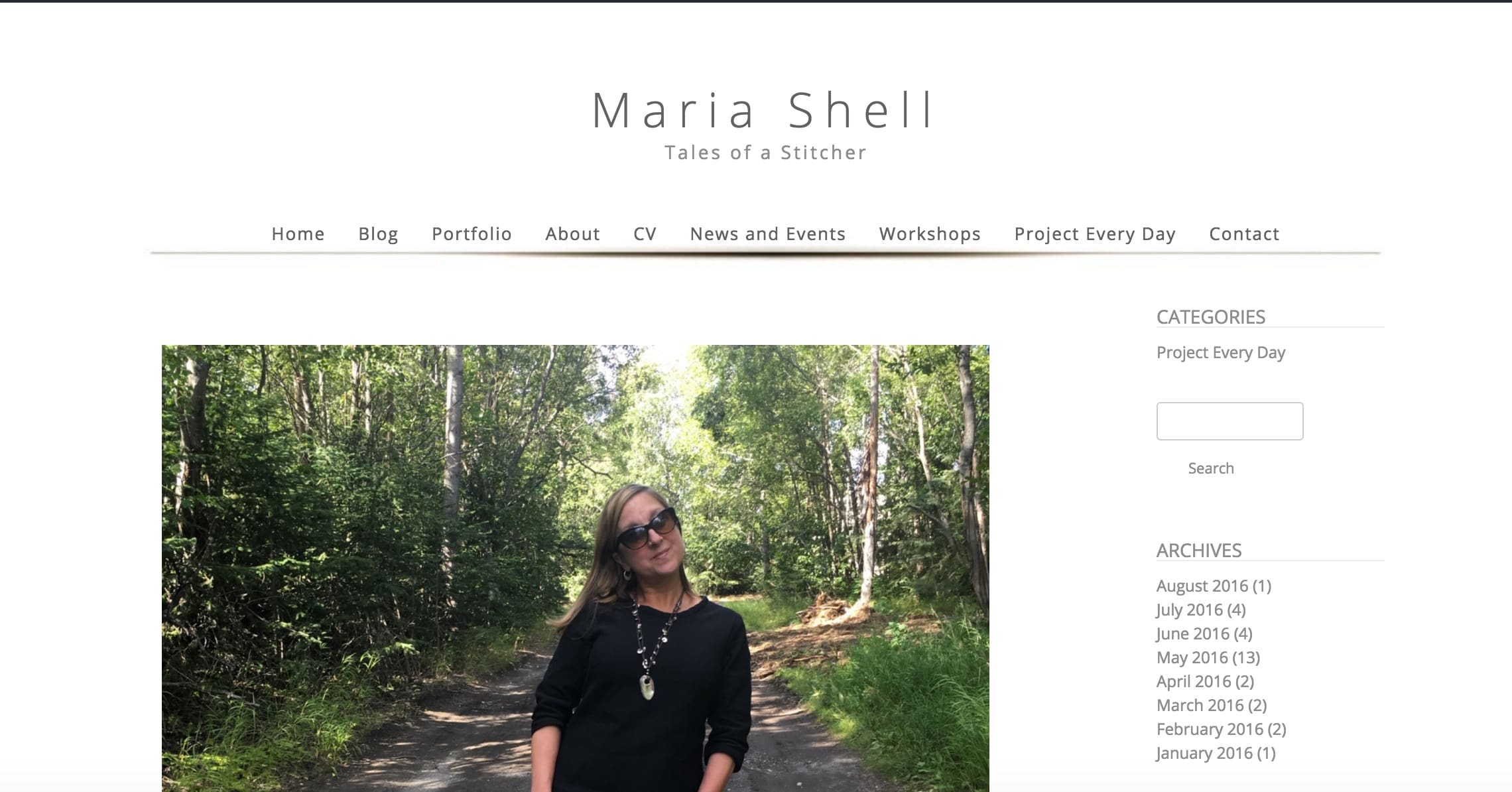
Task: Open the Workshops page
Action: click(930, 233)
